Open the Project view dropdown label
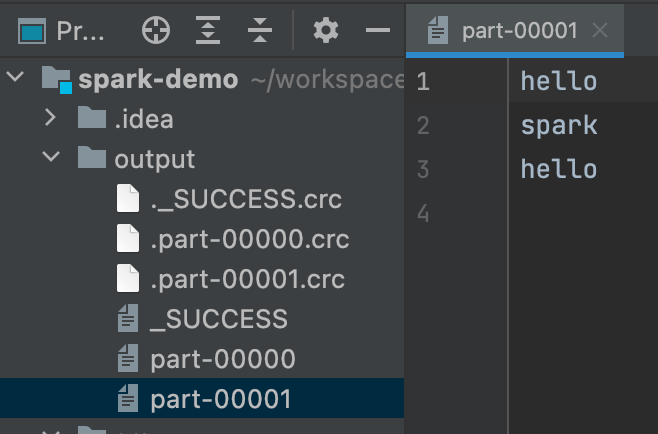Image resolution: width=658 pixels, height=434 pixels. [x=80, y=31]
